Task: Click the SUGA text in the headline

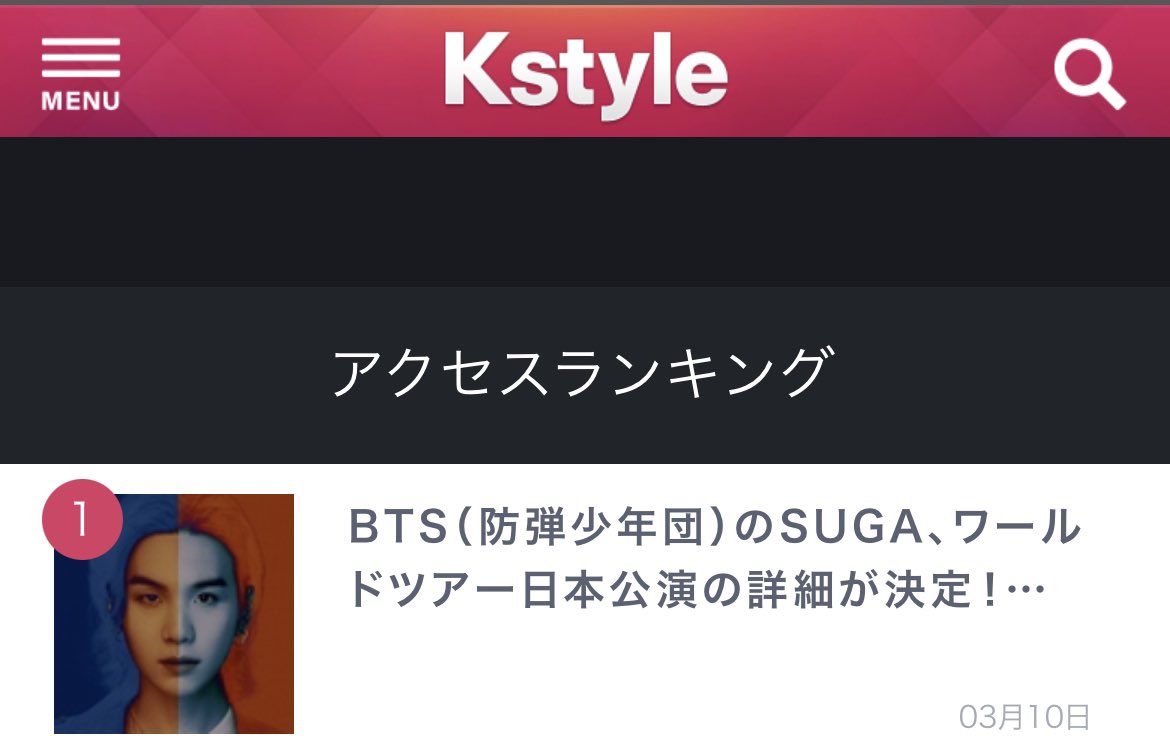Action: pyautogui.click(x=852, y=526)
